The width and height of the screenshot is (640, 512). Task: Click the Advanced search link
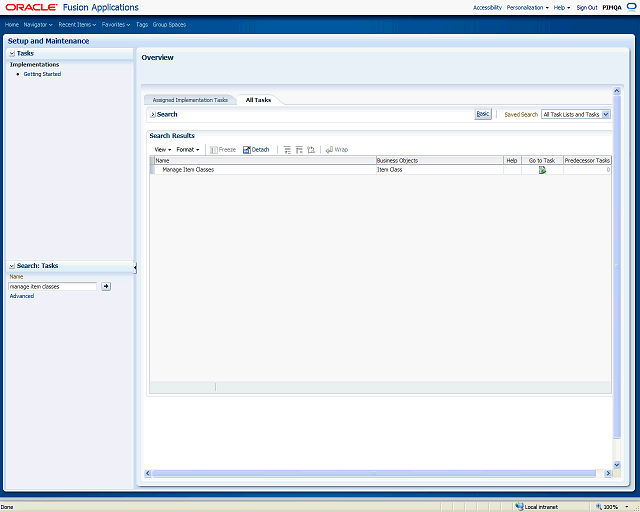21,296
